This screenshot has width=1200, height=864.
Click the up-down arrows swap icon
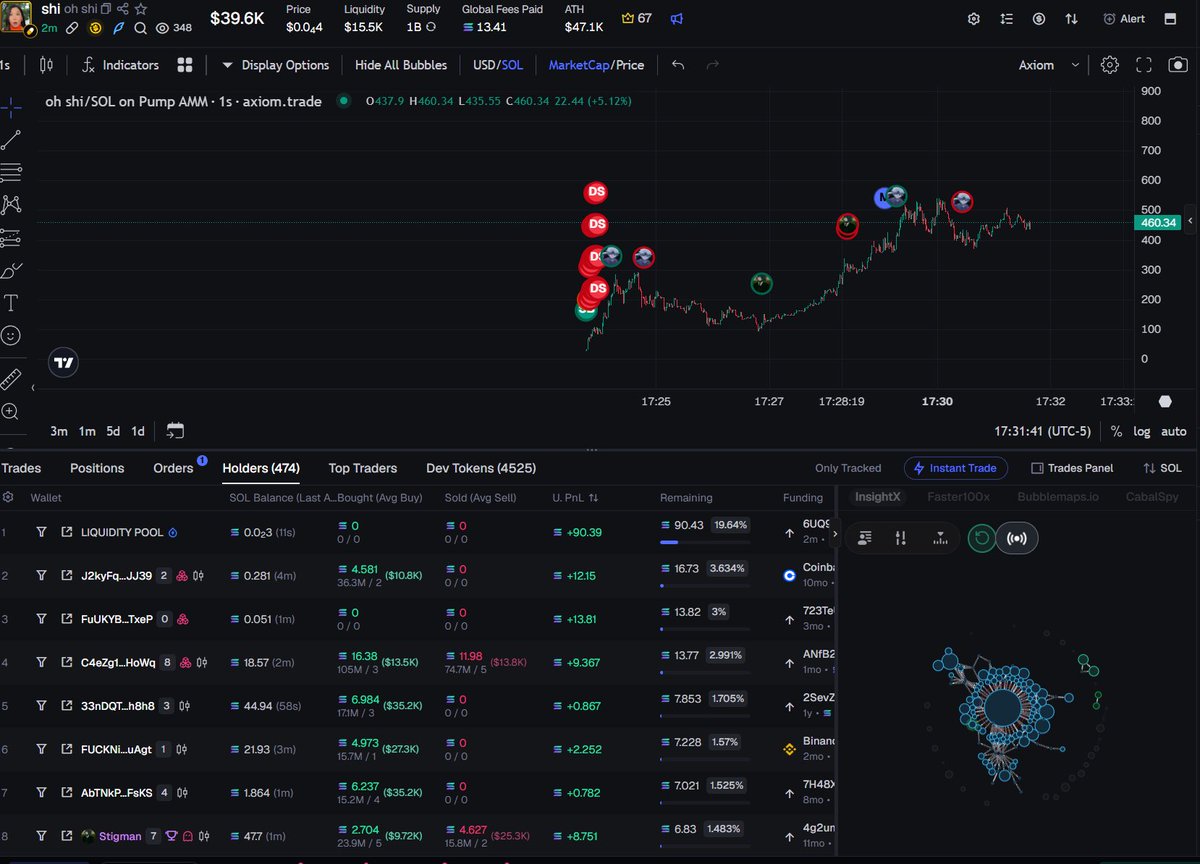1071,19
